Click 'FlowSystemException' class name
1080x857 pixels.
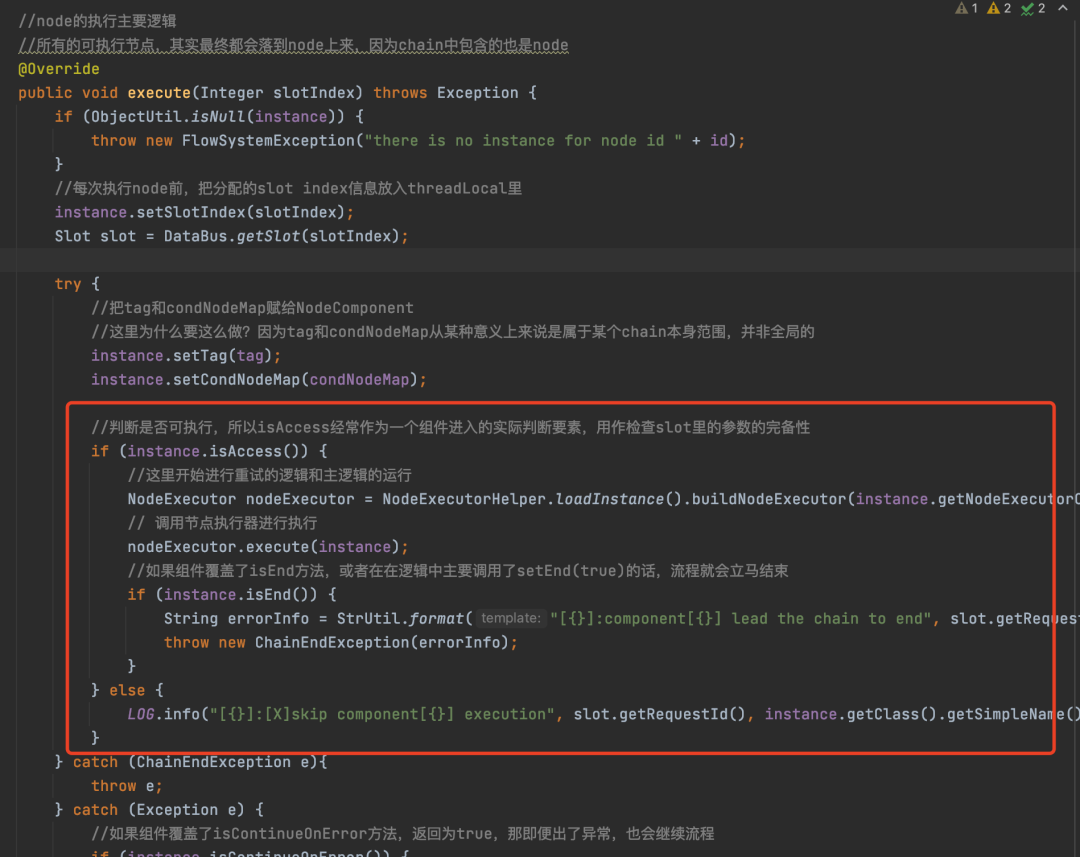tap(268, 141)
